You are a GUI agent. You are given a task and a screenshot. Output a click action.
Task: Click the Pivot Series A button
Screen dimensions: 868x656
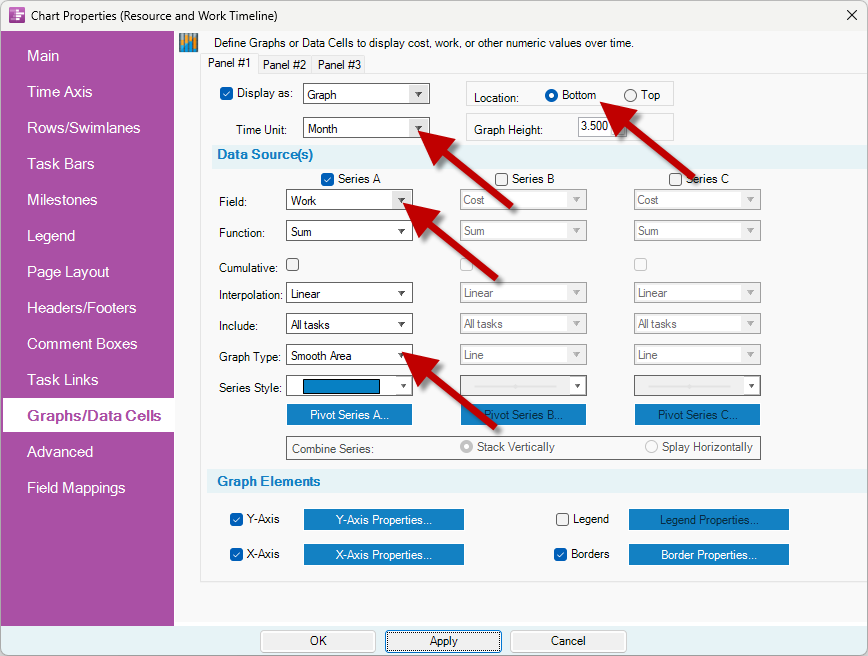pos(349,415)
